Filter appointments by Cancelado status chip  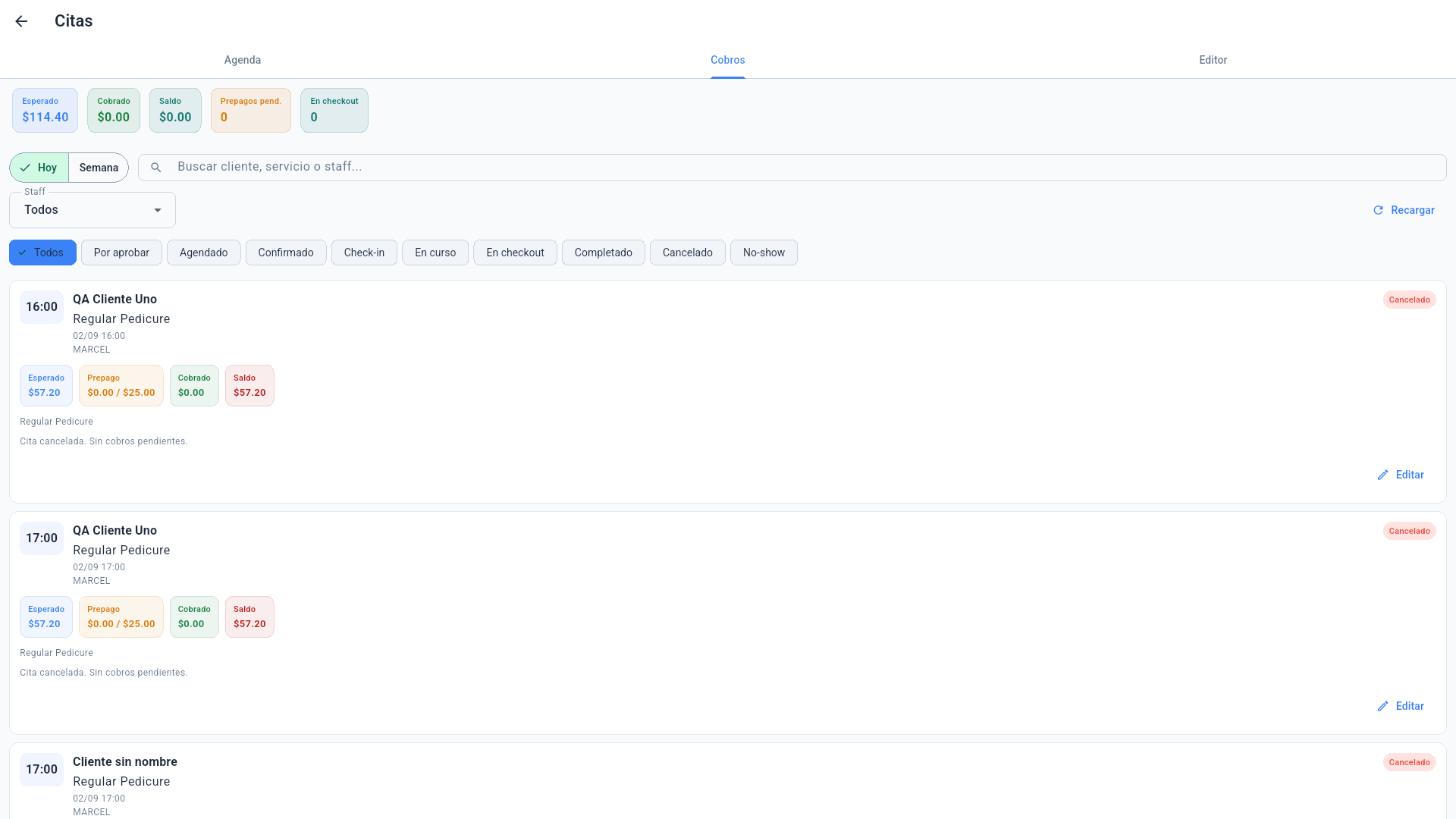coord(688,253)
